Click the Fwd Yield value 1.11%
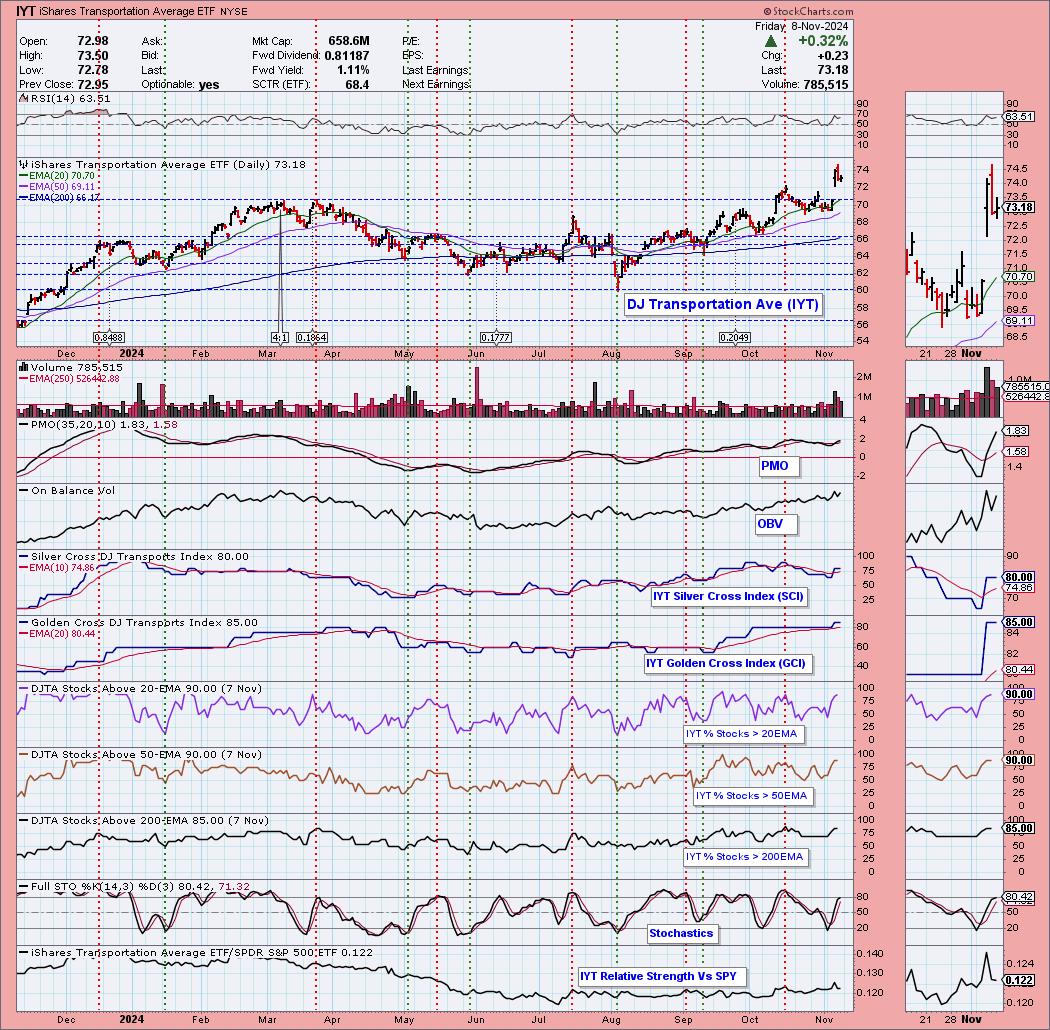Screen dimensions: 1050x1030 [x=352, y=70]
